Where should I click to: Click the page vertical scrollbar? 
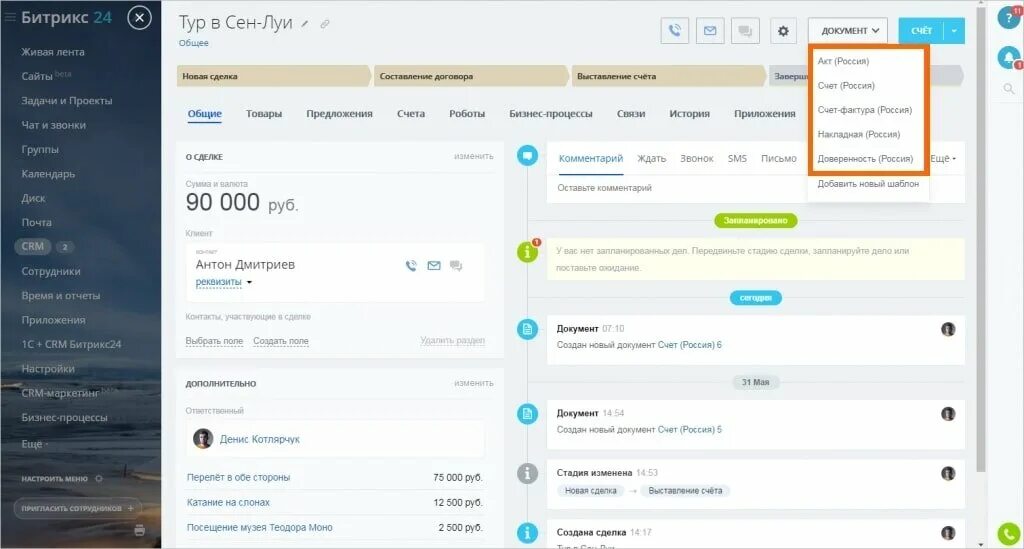click(x=980, y=242)
